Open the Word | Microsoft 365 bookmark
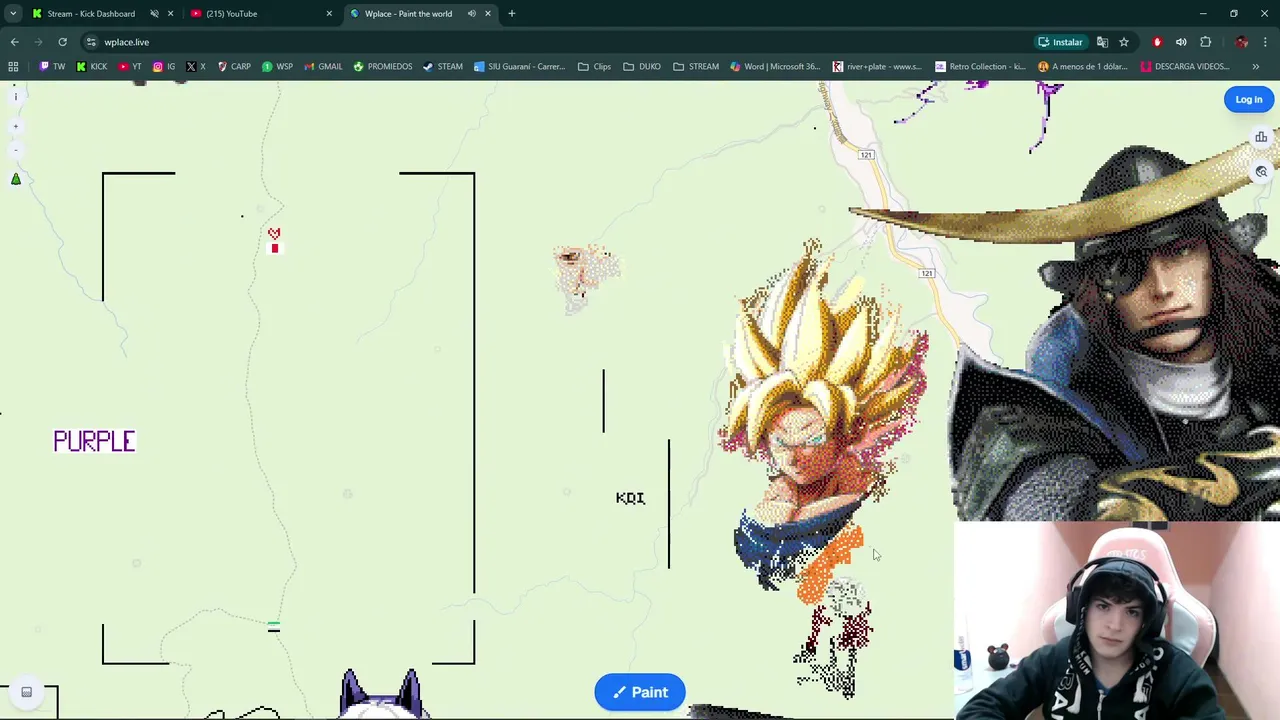 775,67
